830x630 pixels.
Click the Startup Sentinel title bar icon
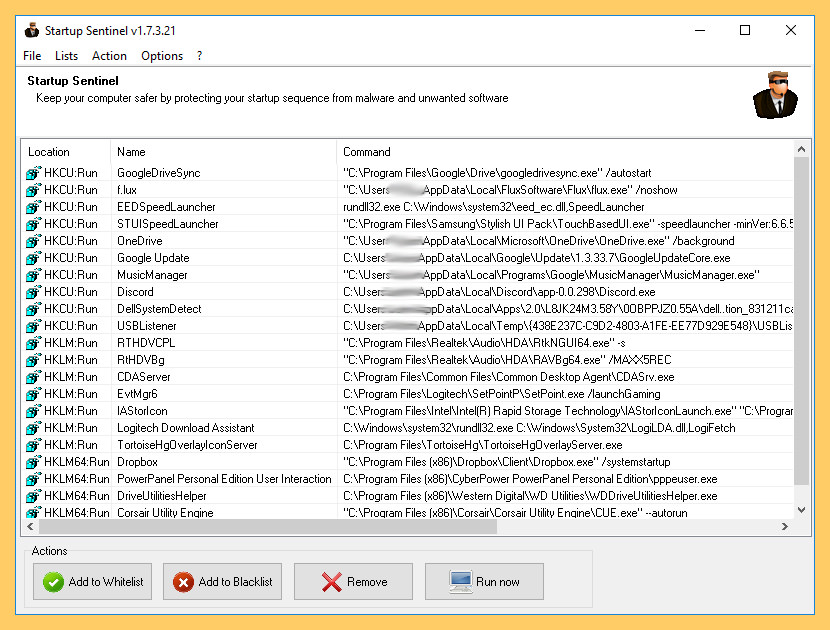click(x=32, y=30)
